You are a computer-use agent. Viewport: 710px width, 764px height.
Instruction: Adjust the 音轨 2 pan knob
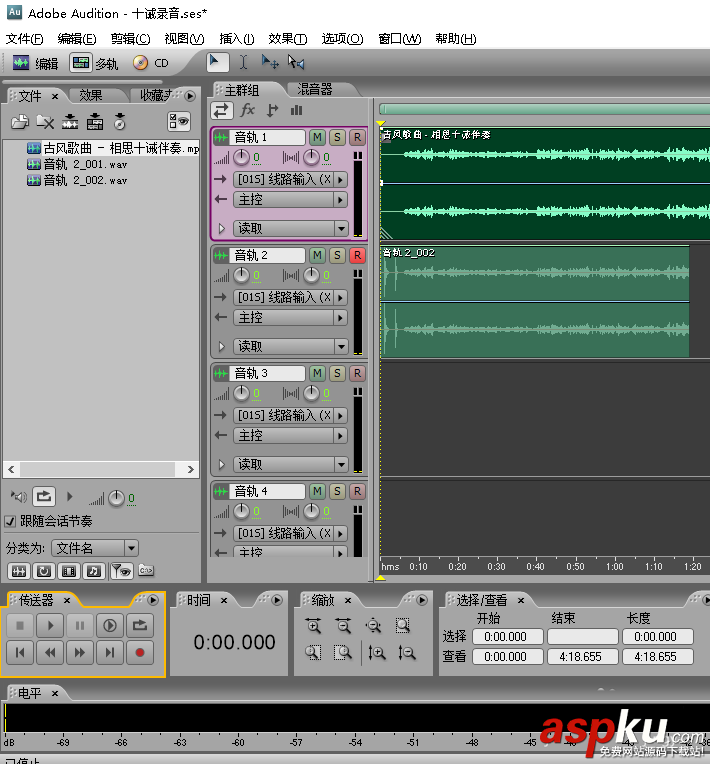pyautogui.click(x=311, y=275)
